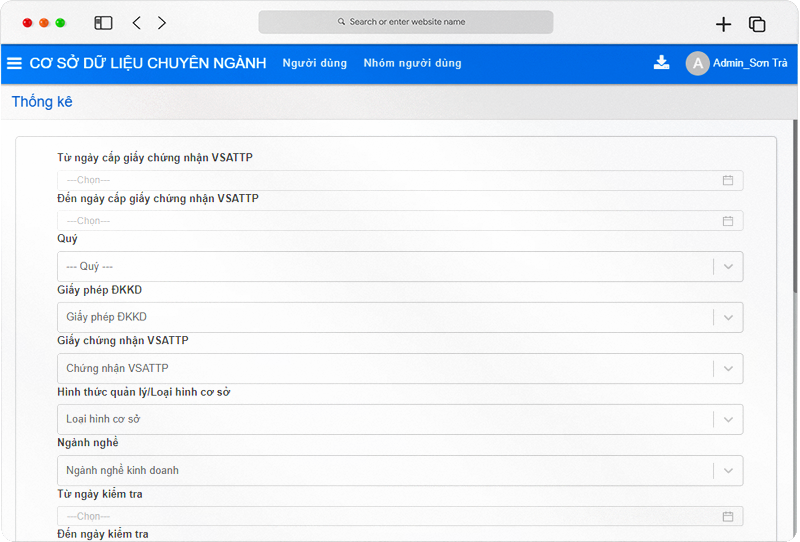The height and width of the screenshot is (542, 800).
Task: Click the CƠ SỞ DỮ LIỆU CHUYÊN NGÀNH title
Action: click(x=148, y=63)
